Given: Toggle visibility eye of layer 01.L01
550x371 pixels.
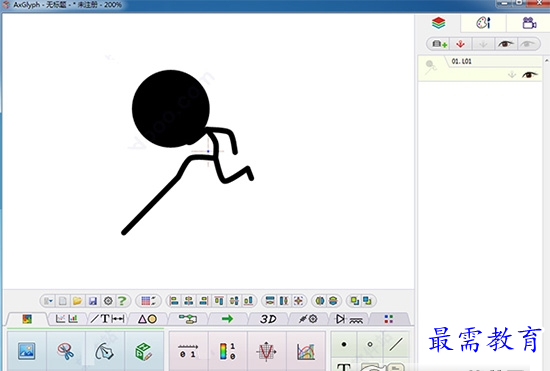Looking at the screenshot, I should (529, 74).
